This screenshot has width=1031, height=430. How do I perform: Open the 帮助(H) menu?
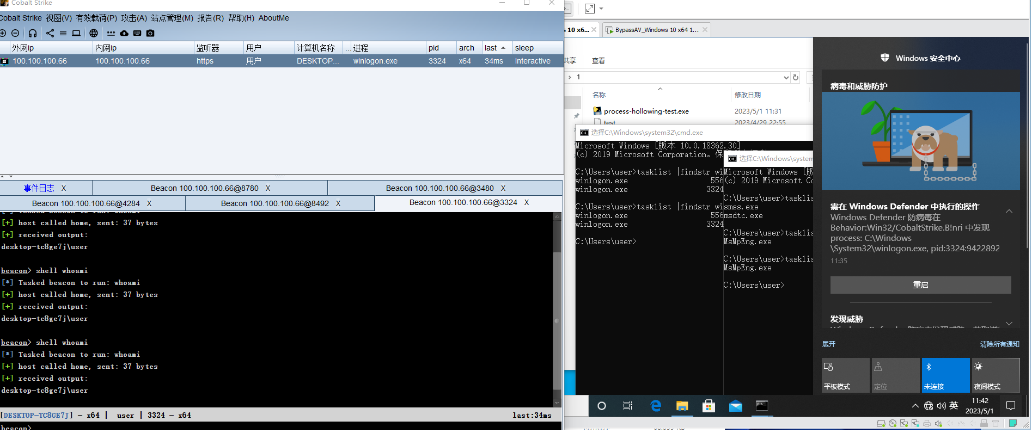pos(241,18)
